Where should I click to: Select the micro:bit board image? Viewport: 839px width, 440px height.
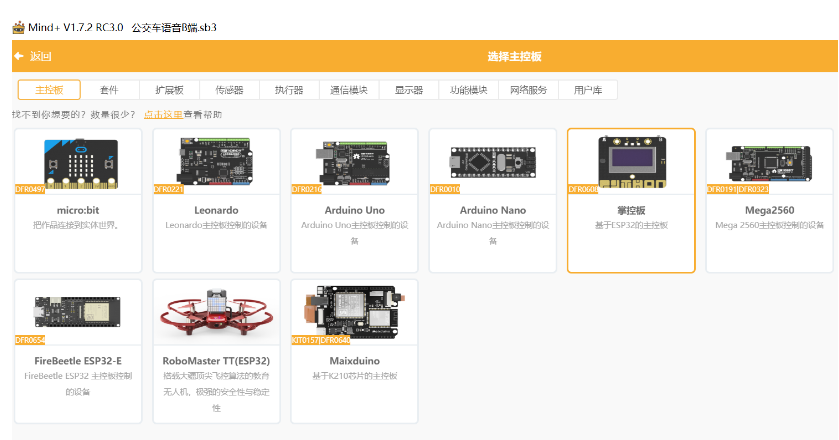pos(81,164)
